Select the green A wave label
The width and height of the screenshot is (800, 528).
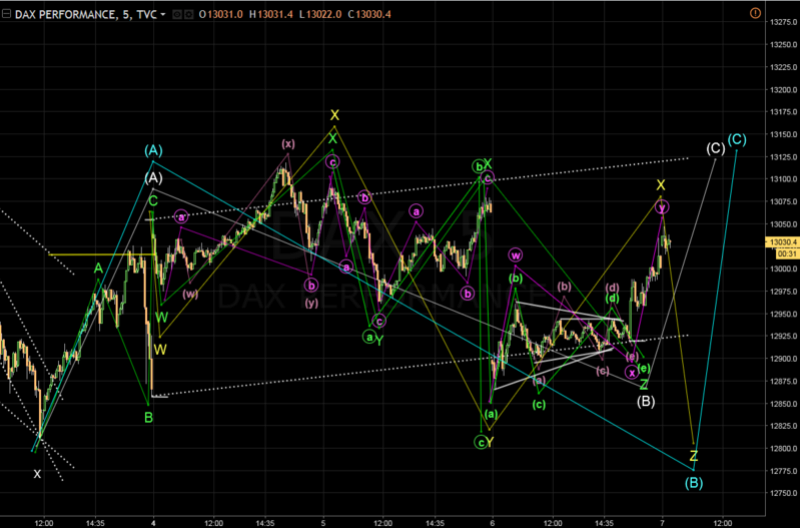click(98, 268)
